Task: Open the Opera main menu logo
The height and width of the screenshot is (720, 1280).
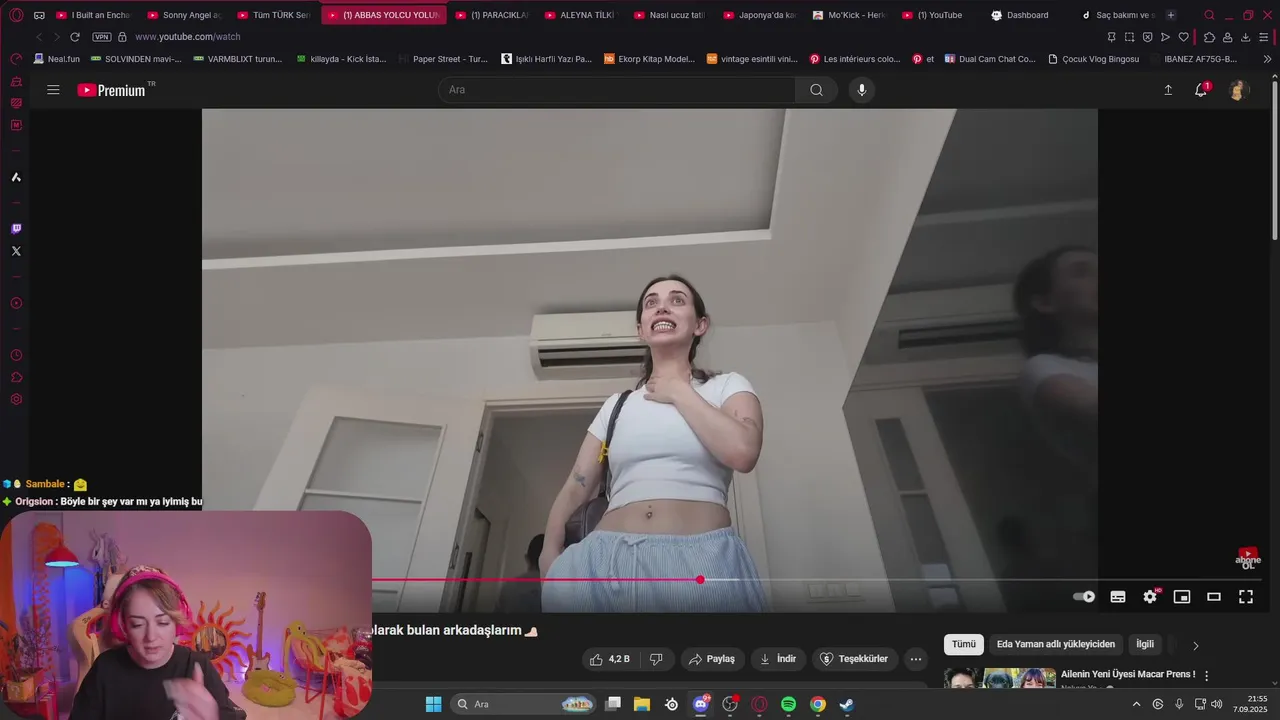Action: (16, 15)
